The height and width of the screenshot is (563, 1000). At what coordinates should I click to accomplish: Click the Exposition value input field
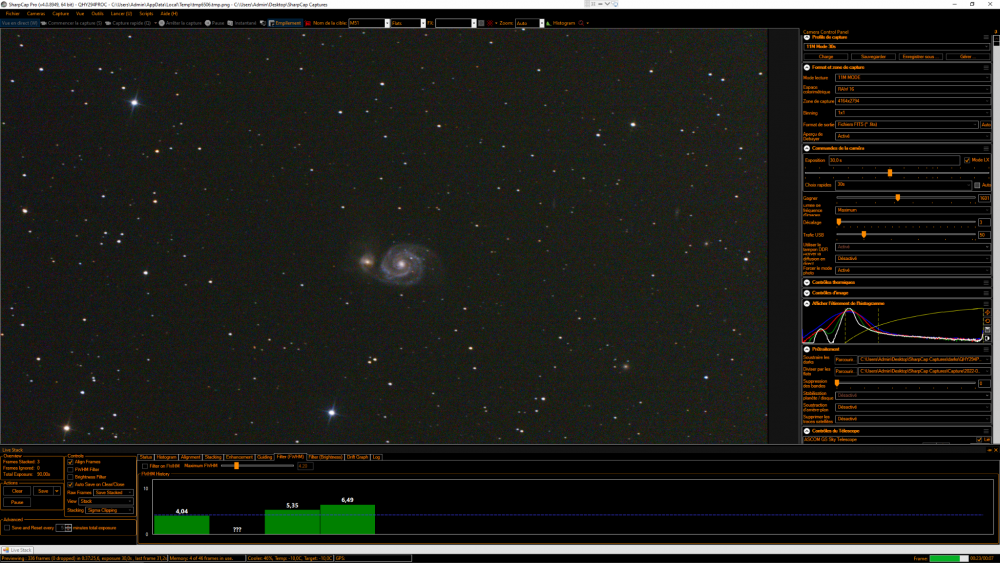coord(893,160)
